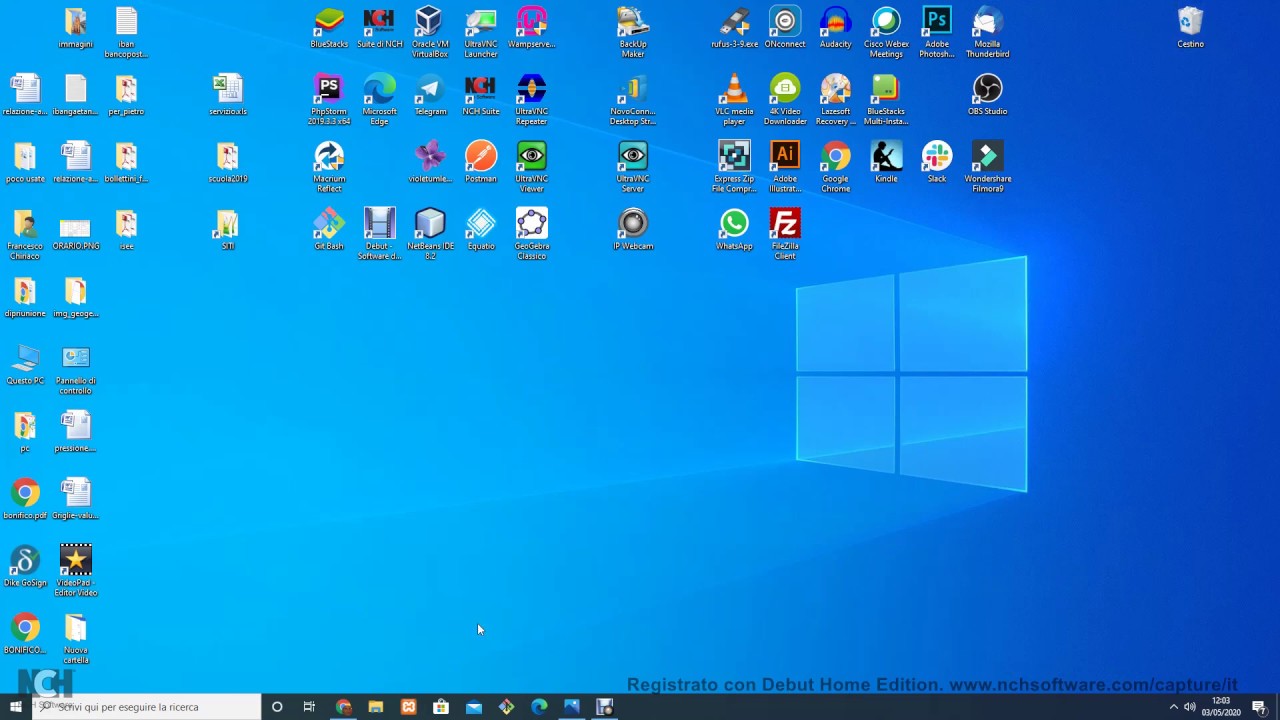Select UltraVNC Viewer icon

coord(531,166)
